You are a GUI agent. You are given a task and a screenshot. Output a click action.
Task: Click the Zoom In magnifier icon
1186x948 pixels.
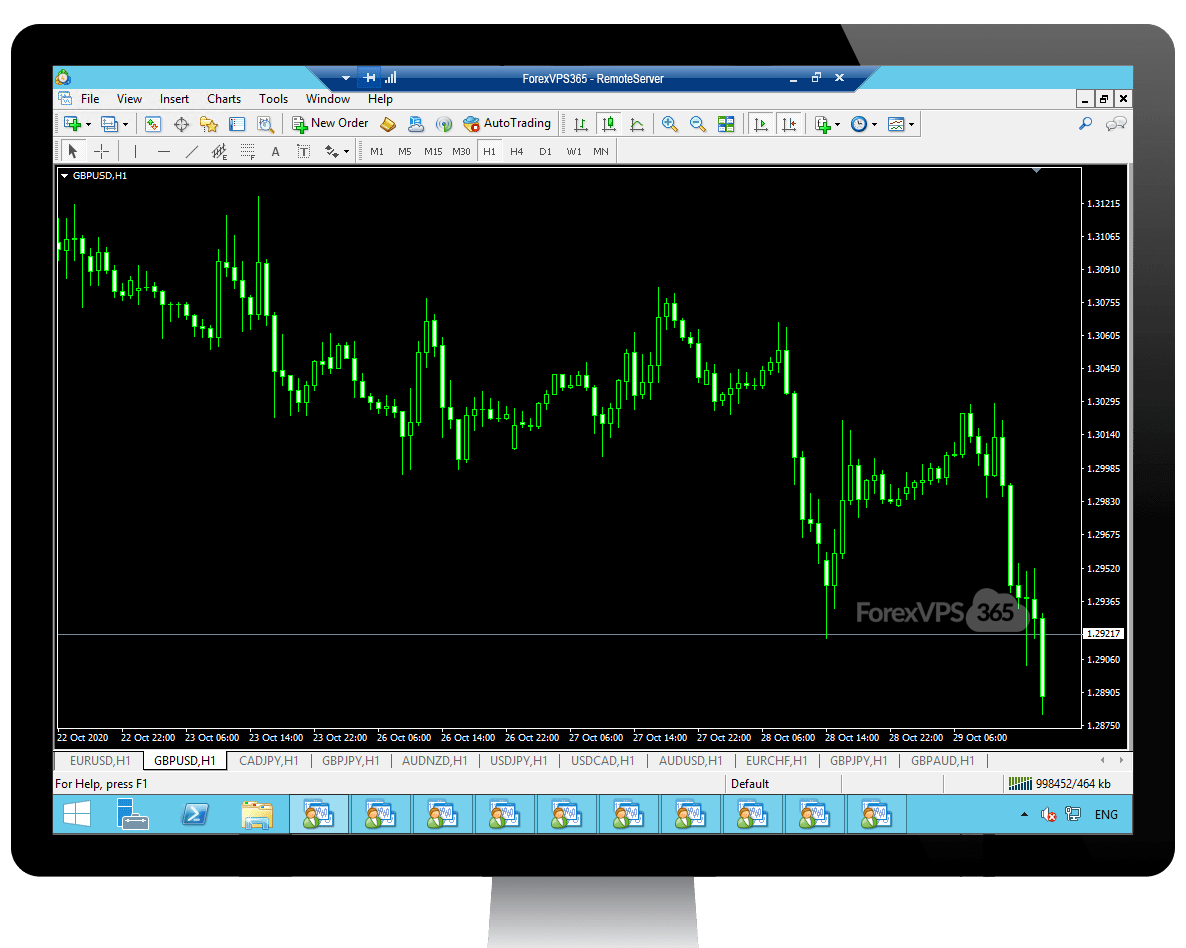click(x=670, y=124)
